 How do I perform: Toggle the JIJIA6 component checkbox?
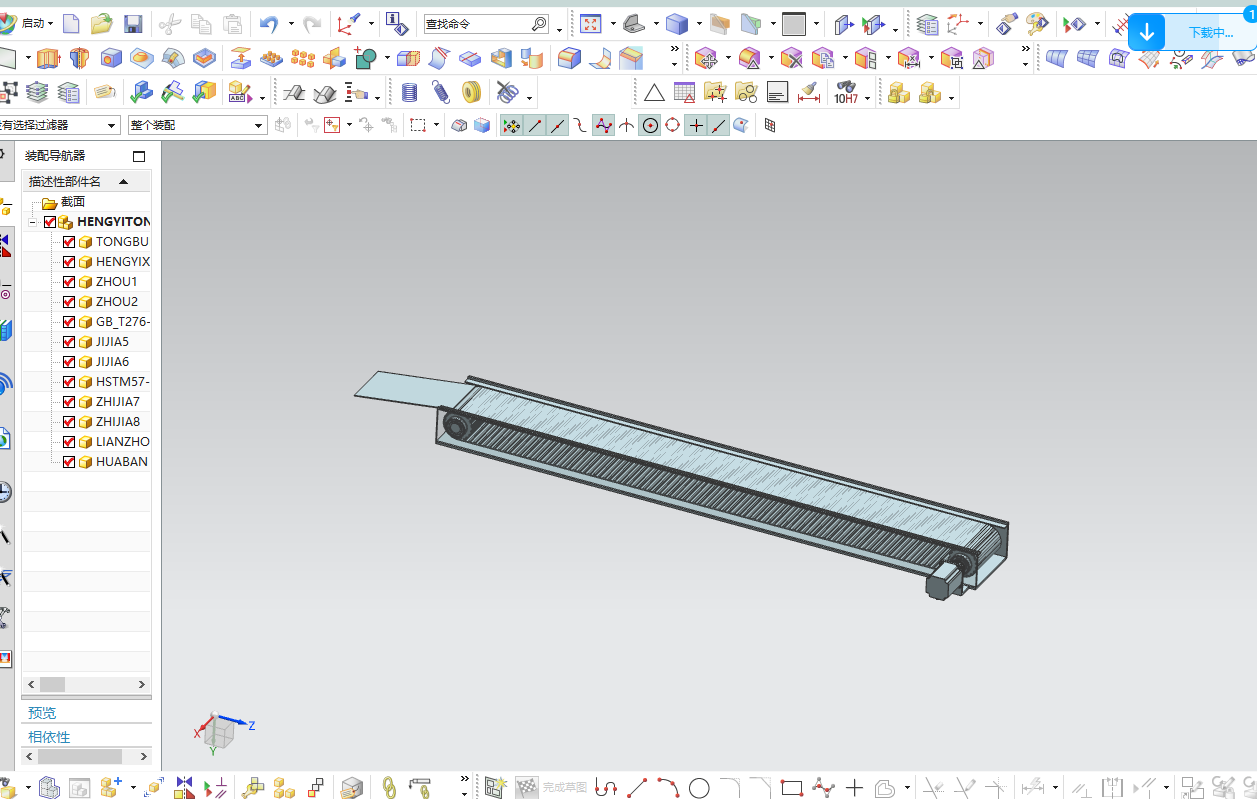click(x=69, y=362)
